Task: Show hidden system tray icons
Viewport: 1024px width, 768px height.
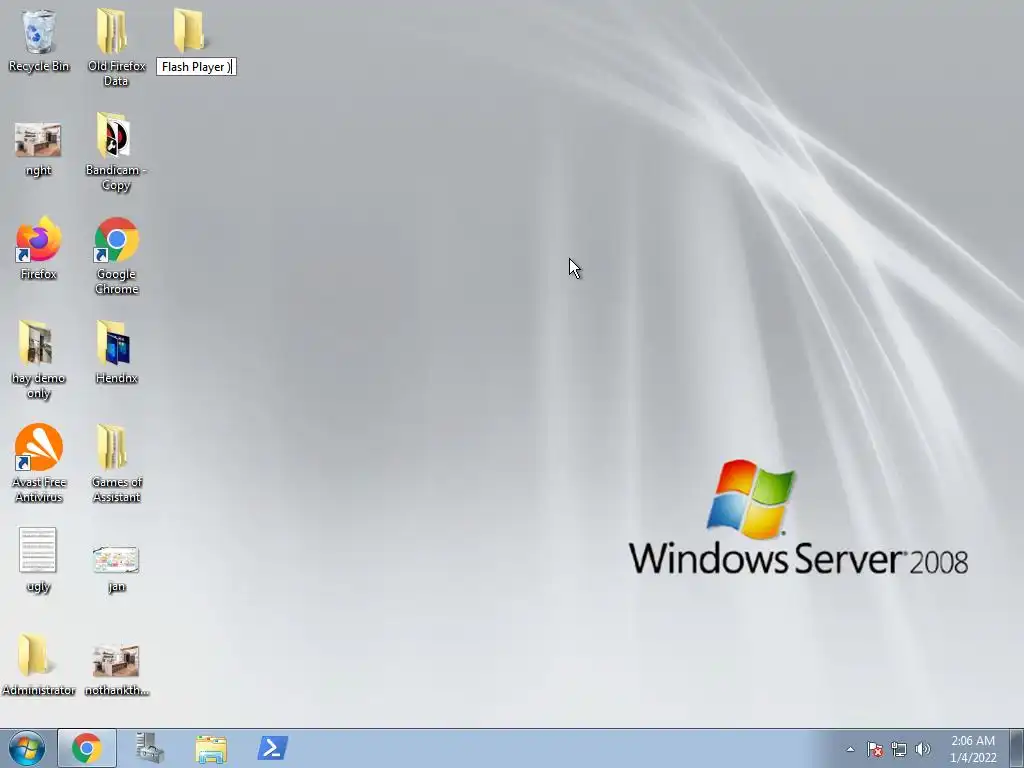Action: coord(850,749)
